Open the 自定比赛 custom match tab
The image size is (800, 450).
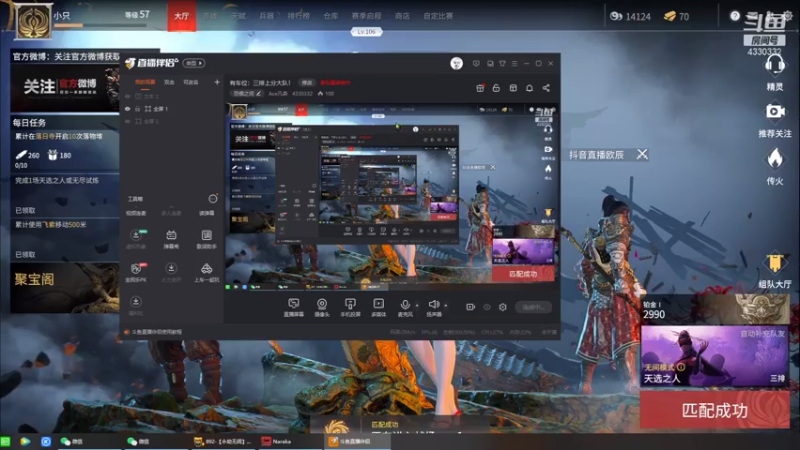tap(438, 16)
